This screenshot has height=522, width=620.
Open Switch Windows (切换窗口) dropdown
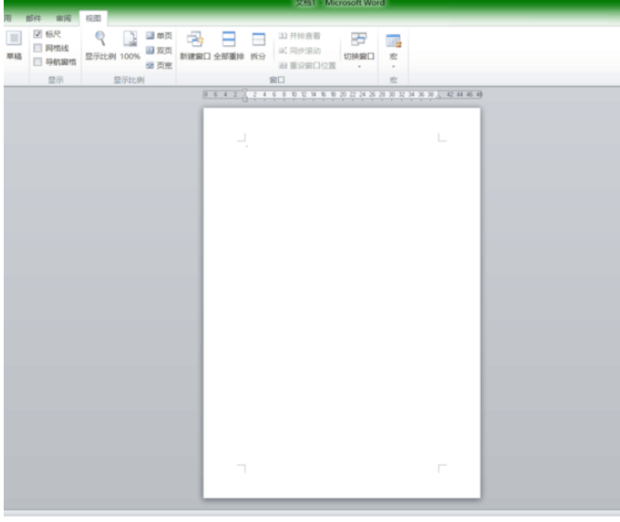pyautogui.click(x=359, y=49)
